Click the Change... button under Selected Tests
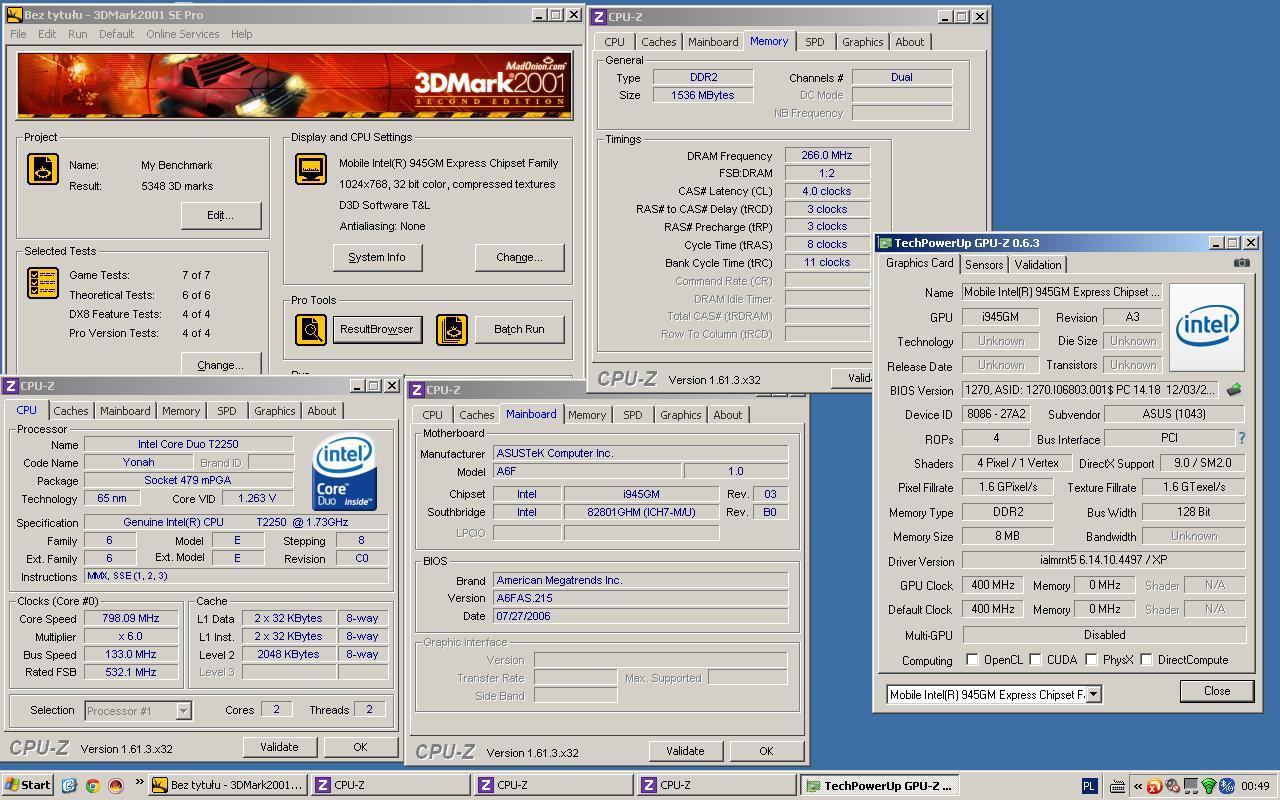Viewport: 1280px width, 800px height. 221,363
